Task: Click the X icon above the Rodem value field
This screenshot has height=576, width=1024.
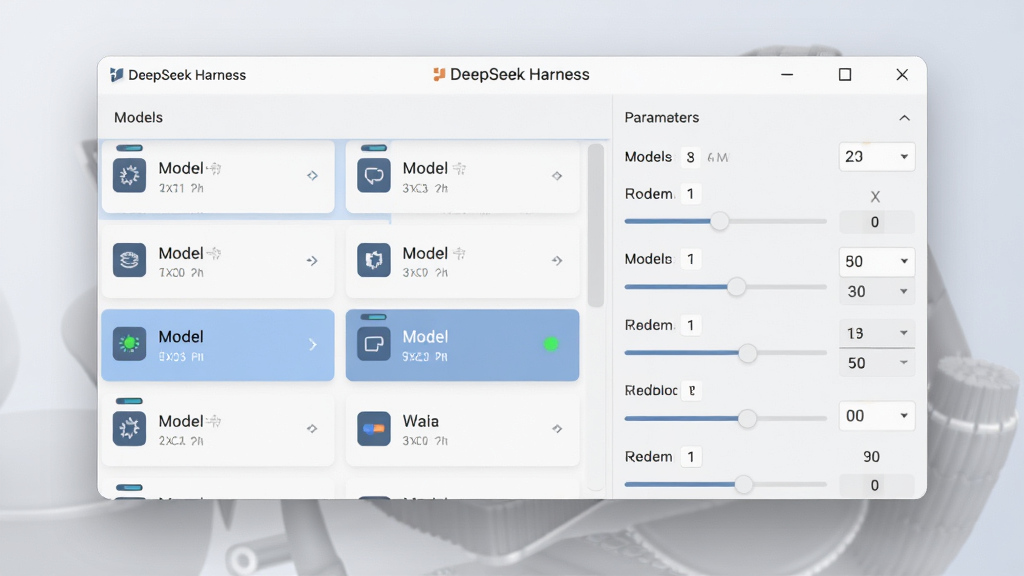Action: pyautogui.click(x=875, y=197)
